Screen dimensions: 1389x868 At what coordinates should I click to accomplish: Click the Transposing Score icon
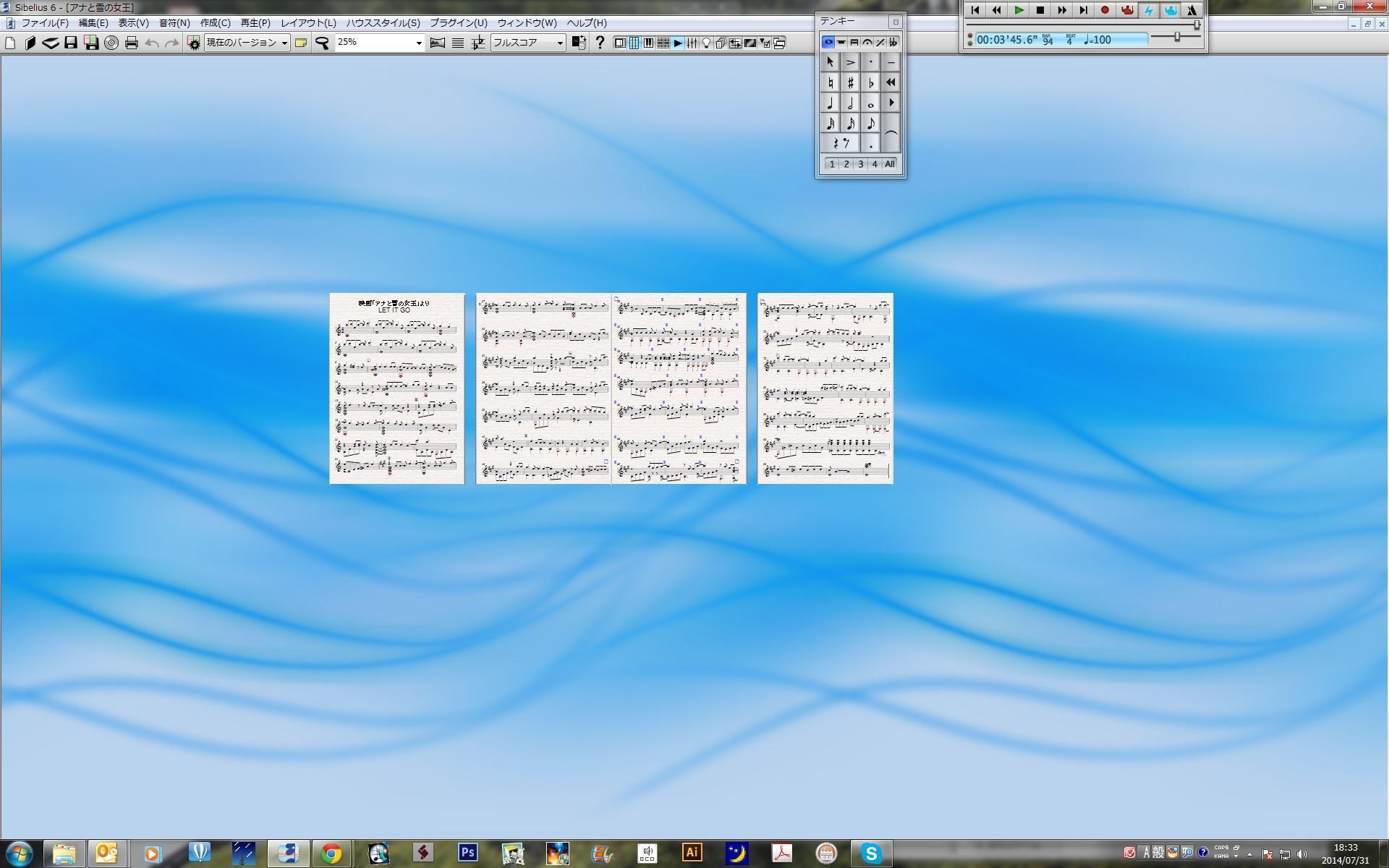[x=478, y=43]
